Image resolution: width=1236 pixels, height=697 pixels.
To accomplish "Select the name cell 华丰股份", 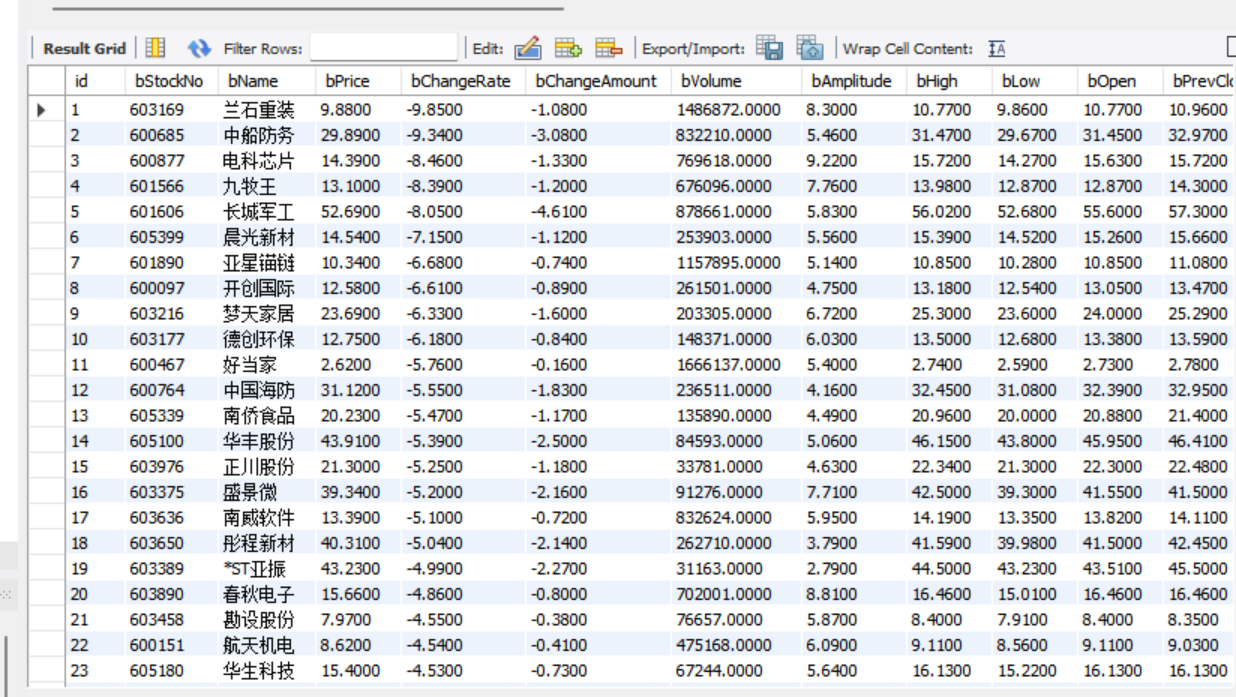I will click(x=259, y=441).
